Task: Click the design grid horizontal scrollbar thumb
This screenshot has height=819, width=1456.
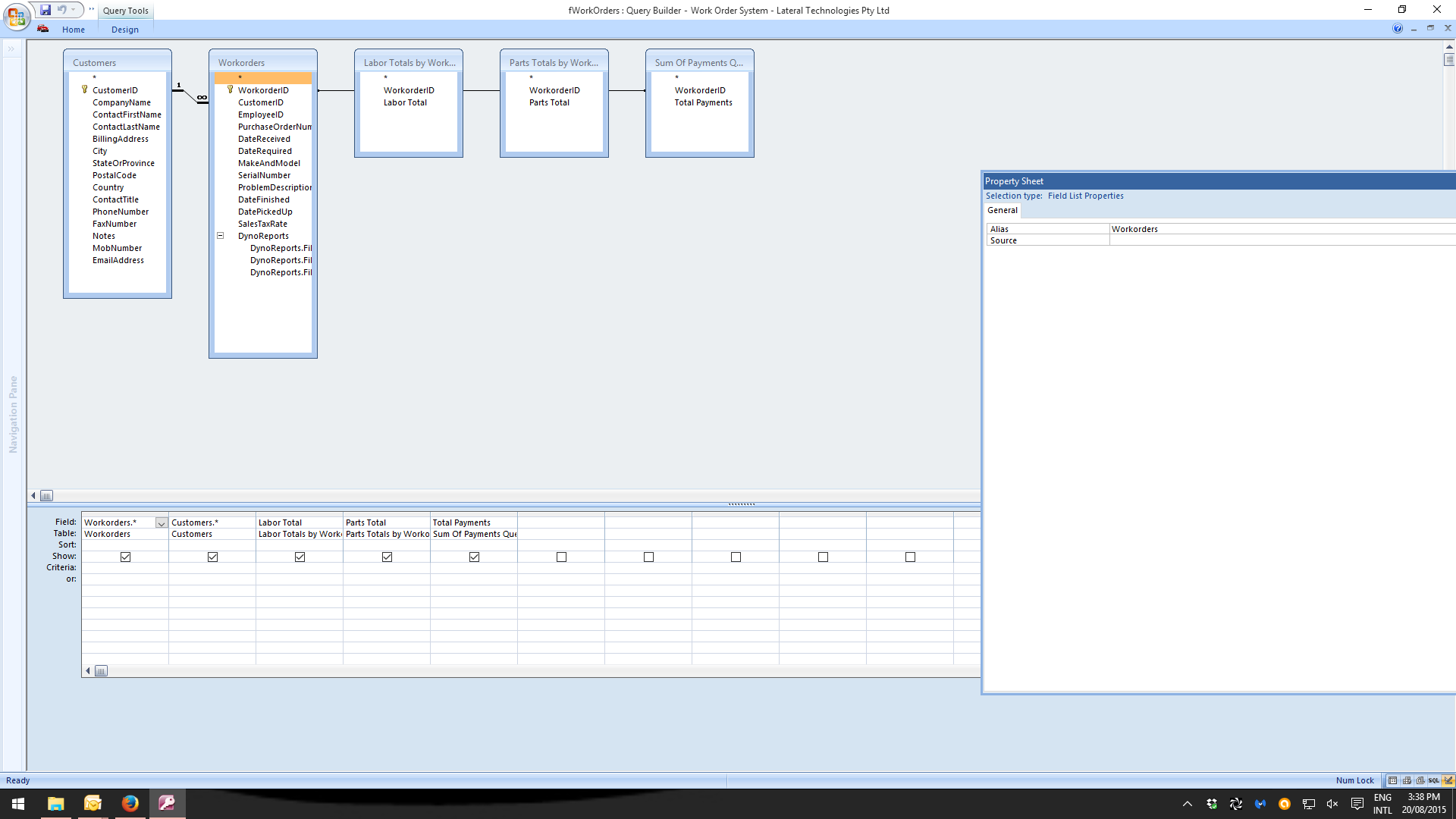Action: coord(101,671)
